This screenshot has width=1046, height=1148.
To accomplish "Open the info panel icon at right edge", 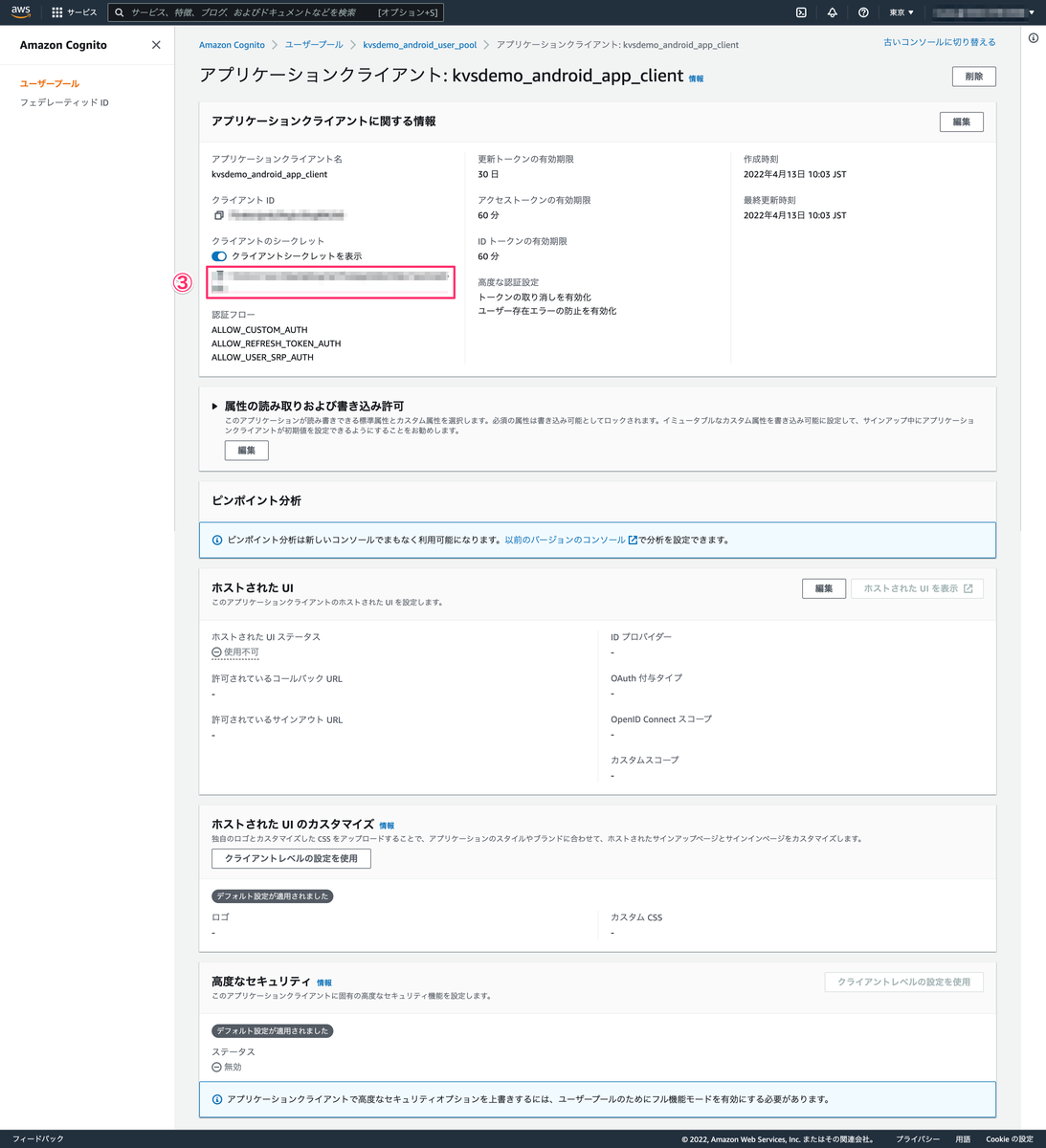I will (1034, 38).
